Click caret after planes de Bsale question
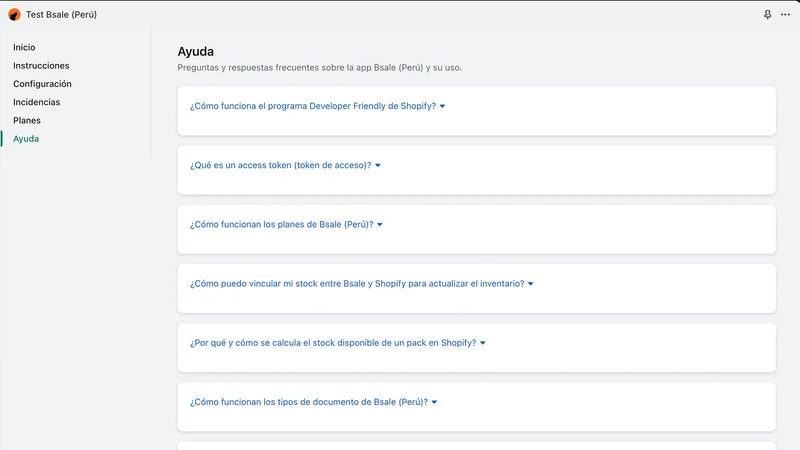 [x=380, y=224]
